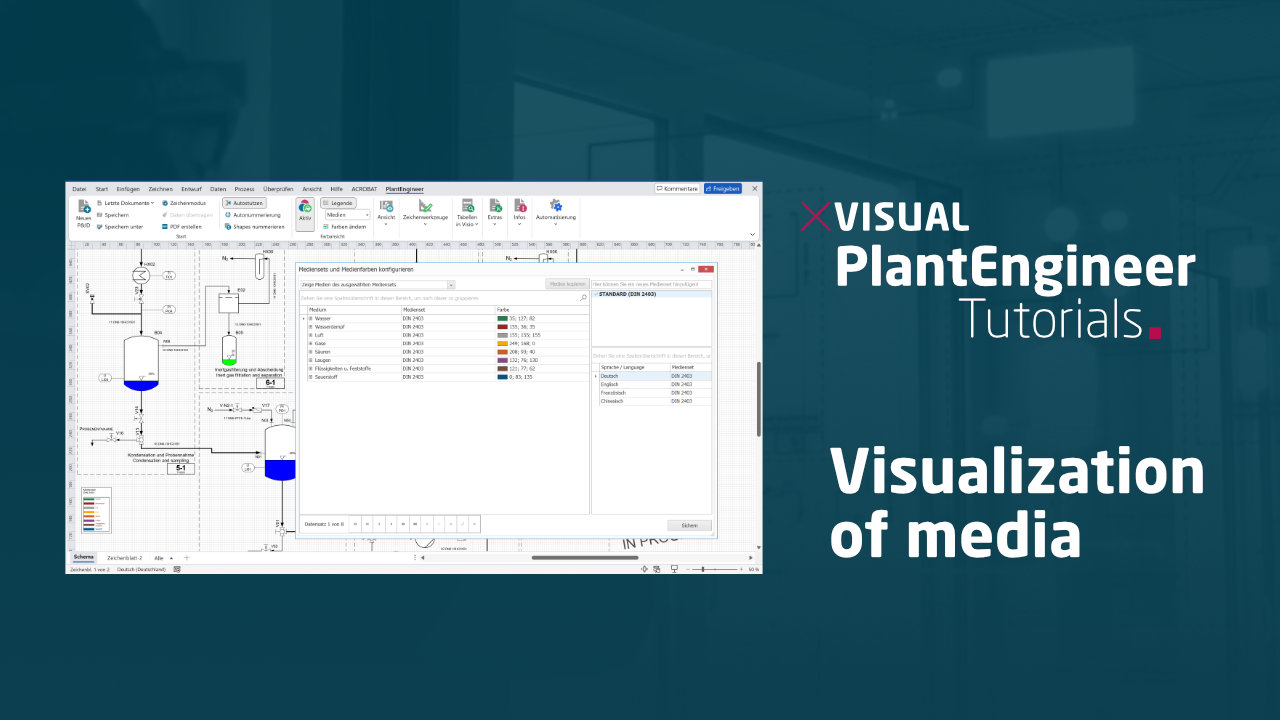Select the Deutsch language row

[654, 376]
